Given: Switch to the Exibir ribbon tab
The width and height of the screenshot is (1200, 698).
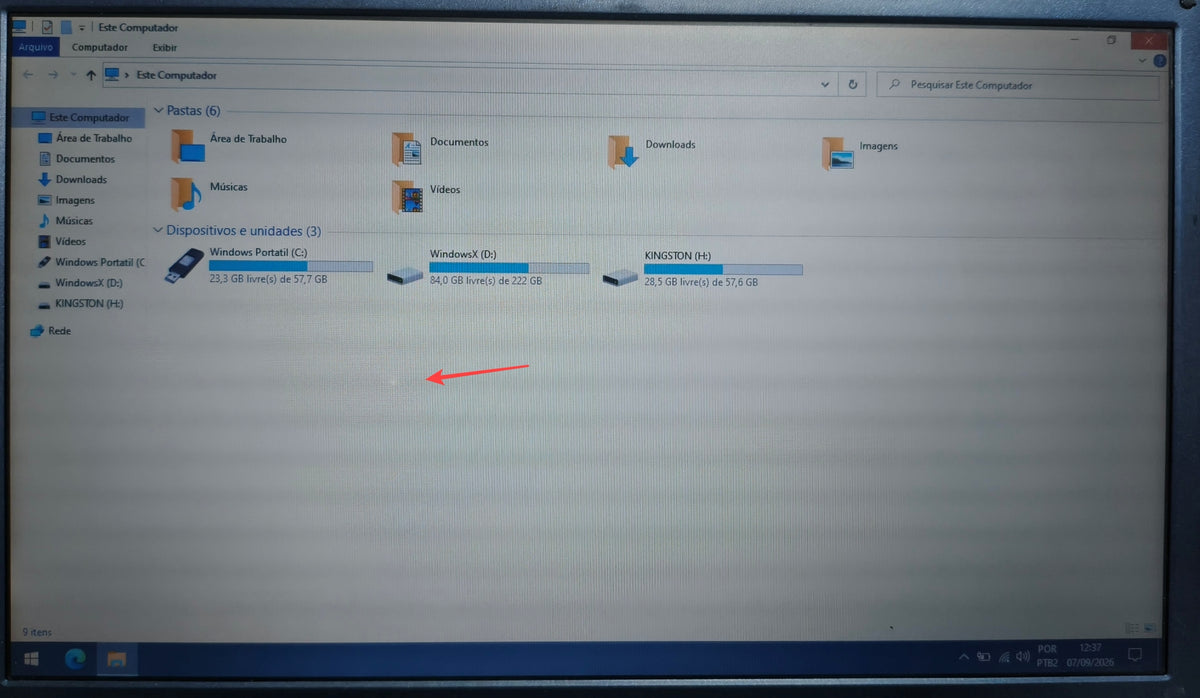Looking at the screenshot, I should tap(165, 47).
